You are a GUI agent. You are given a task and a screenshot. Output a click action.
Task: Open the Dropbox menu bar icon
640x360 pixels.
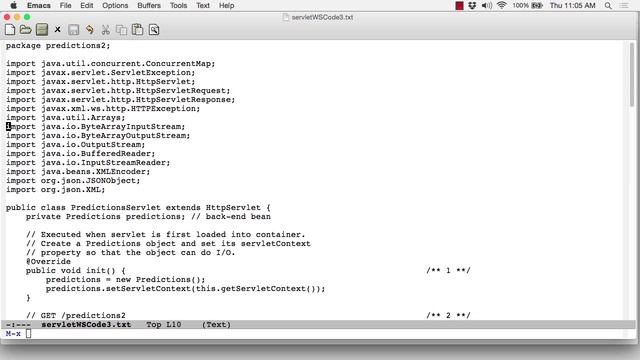(x=472, y=5)
